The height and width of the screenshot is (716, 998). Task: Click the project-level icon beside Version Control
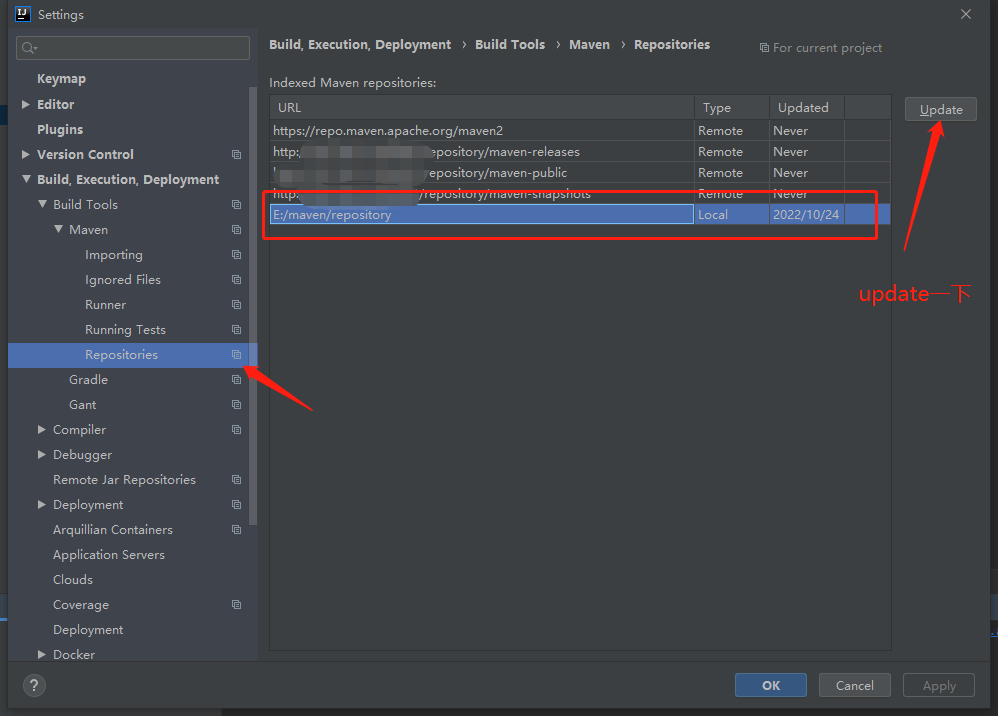coord(236,155)
